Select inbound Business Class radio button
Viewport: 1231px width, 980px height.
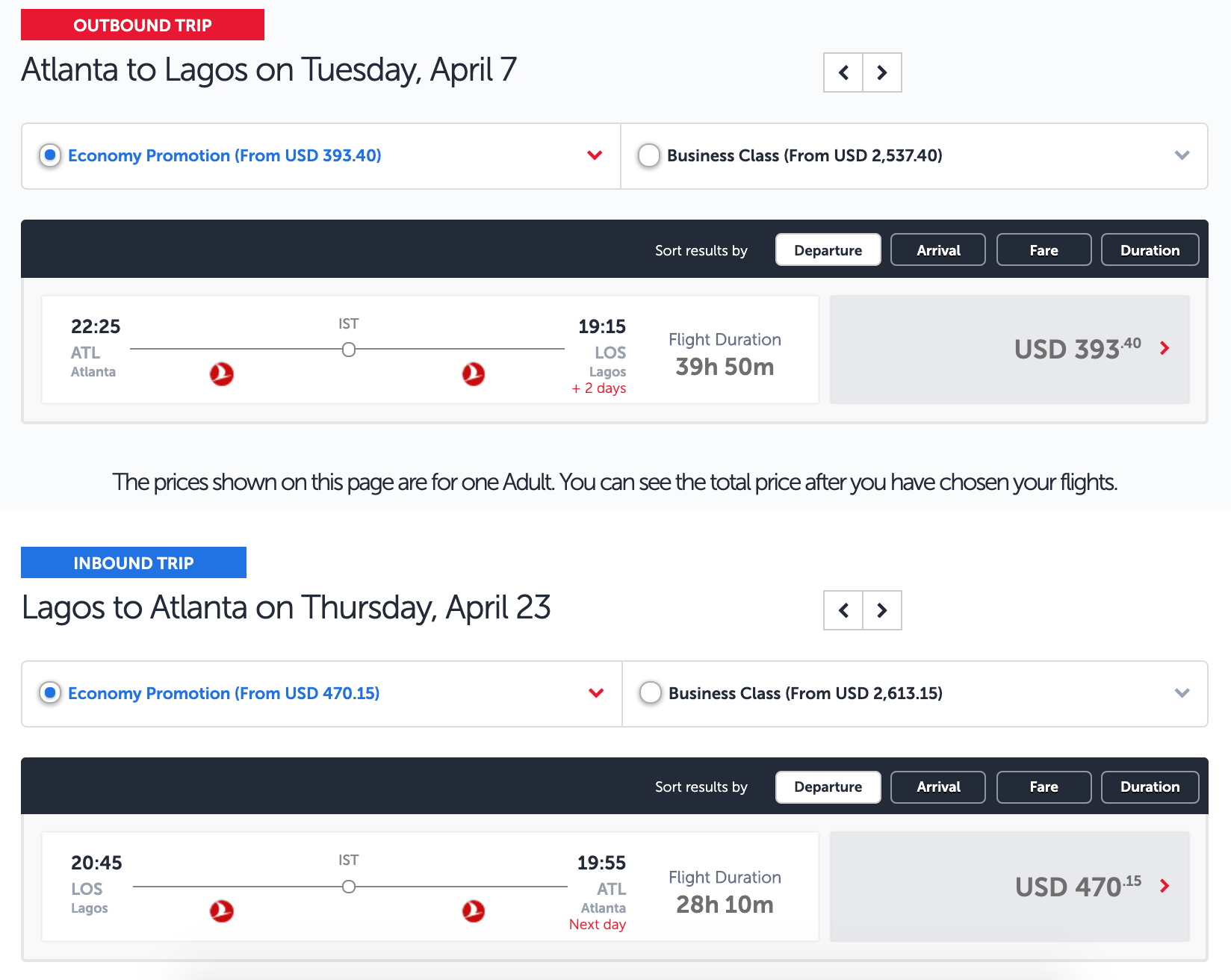coord(651,693)
